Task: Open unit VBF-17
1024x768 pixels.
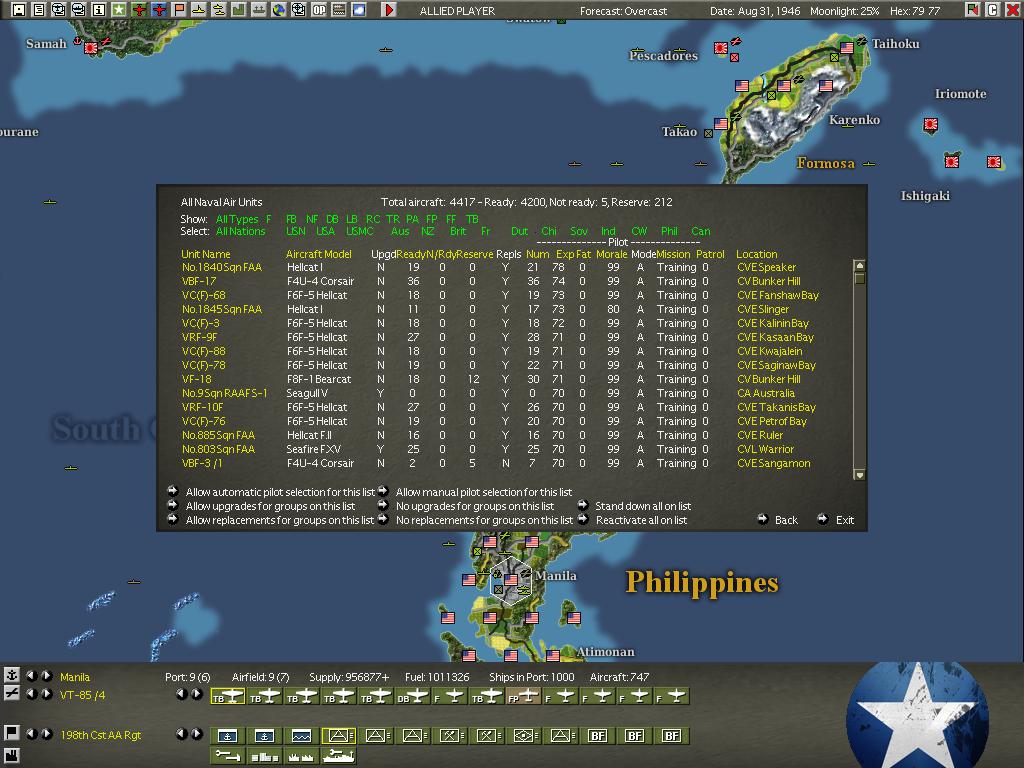Action: (x=199, y=281)
